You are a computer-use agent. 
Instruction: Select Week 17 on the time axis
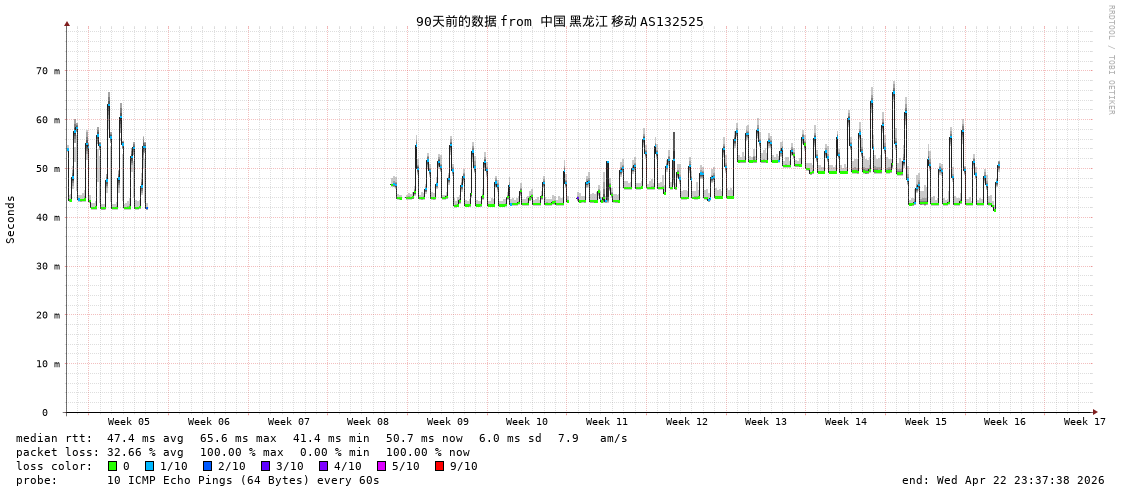(x=1084, y=422)
